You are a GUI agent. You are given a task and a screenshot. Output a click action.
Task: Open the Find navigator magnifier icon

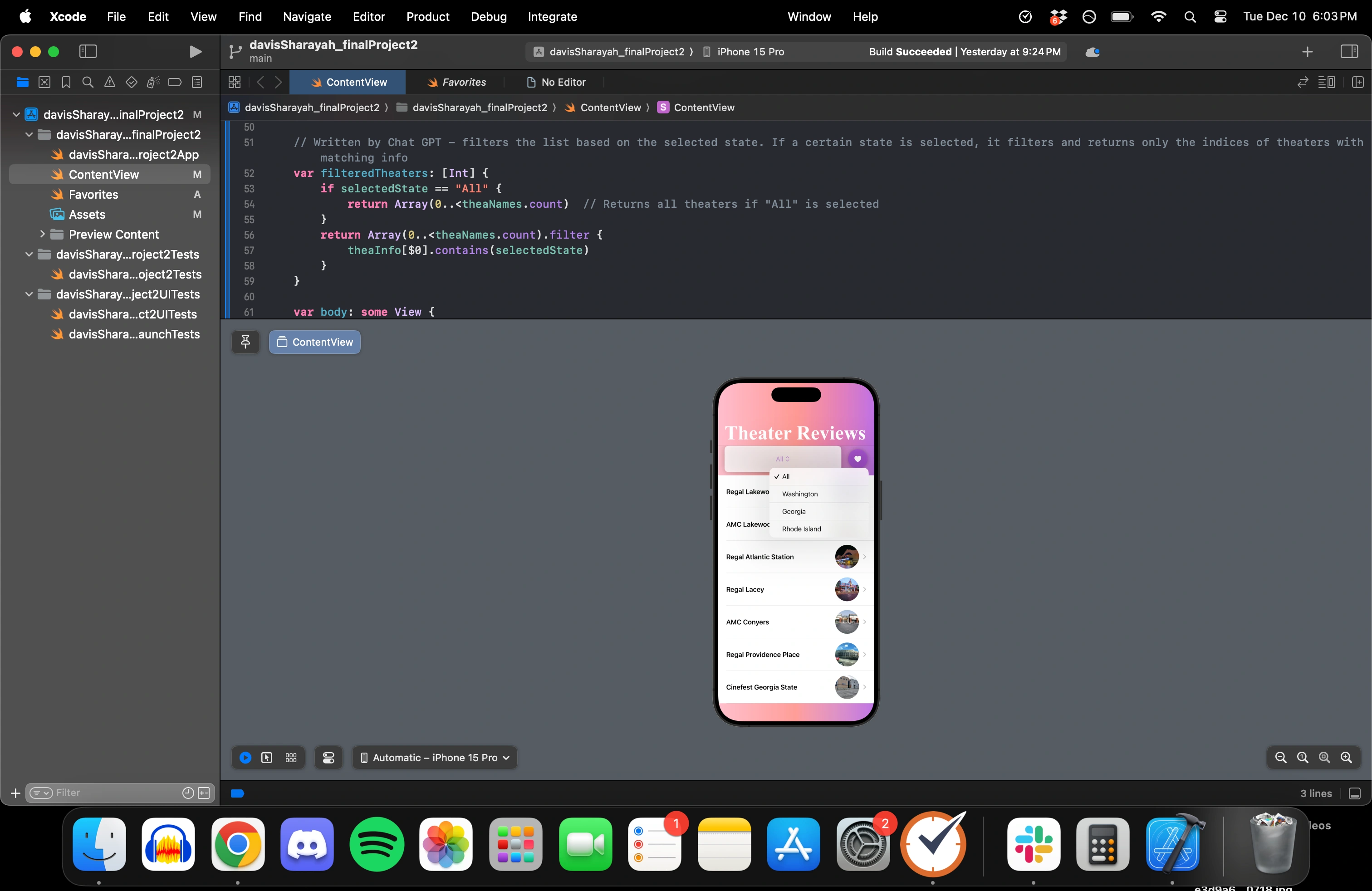(x=88, y=83)
